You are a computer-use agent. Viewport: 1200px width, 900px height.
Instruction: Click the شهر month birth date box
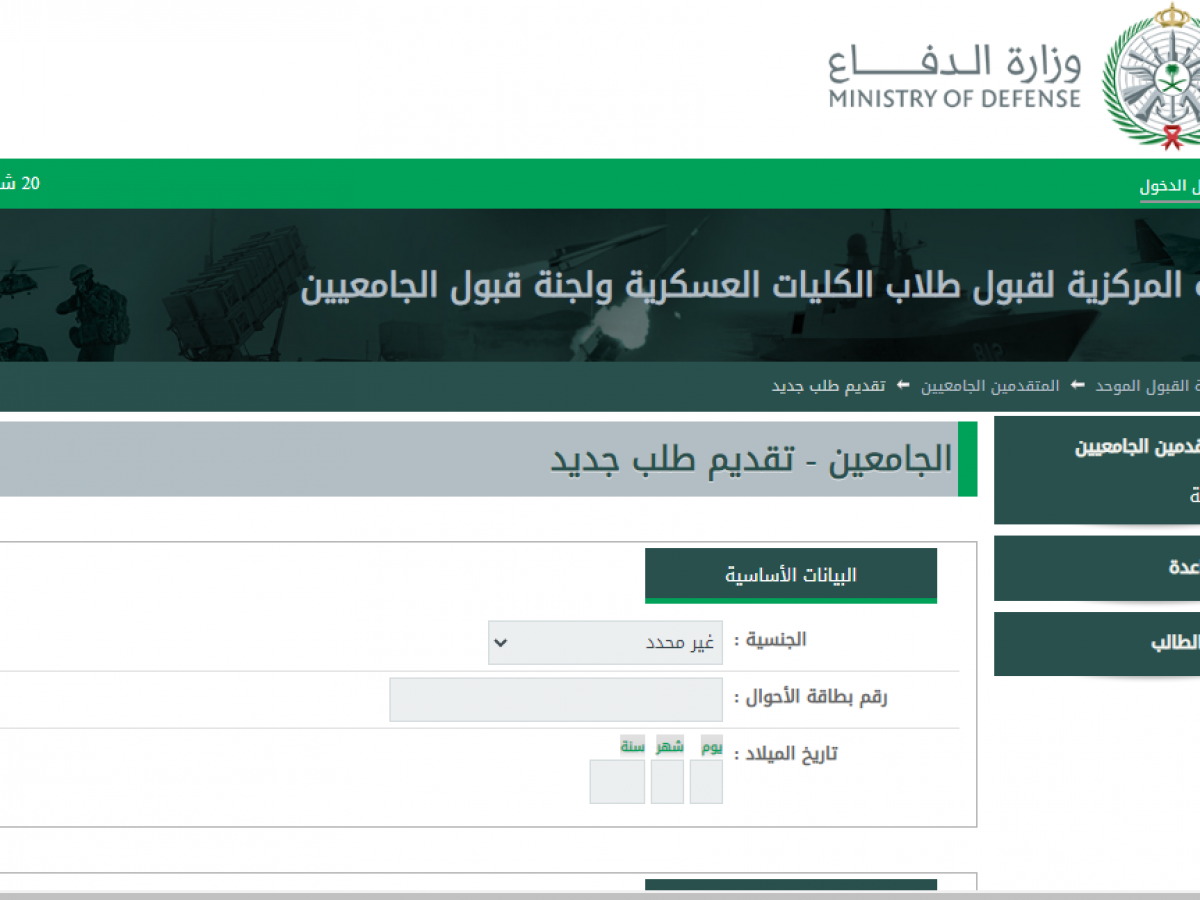point(667,781)
